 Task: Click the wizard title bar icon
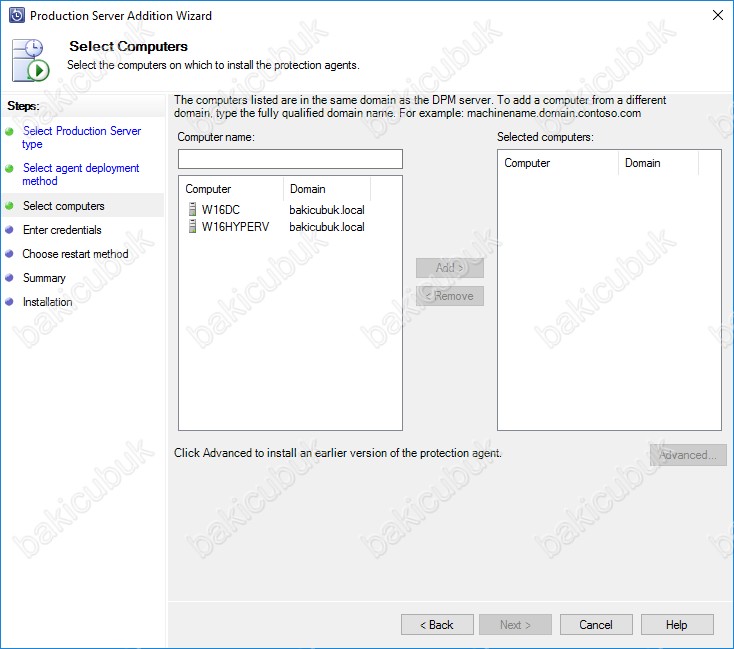pos(17,15)
